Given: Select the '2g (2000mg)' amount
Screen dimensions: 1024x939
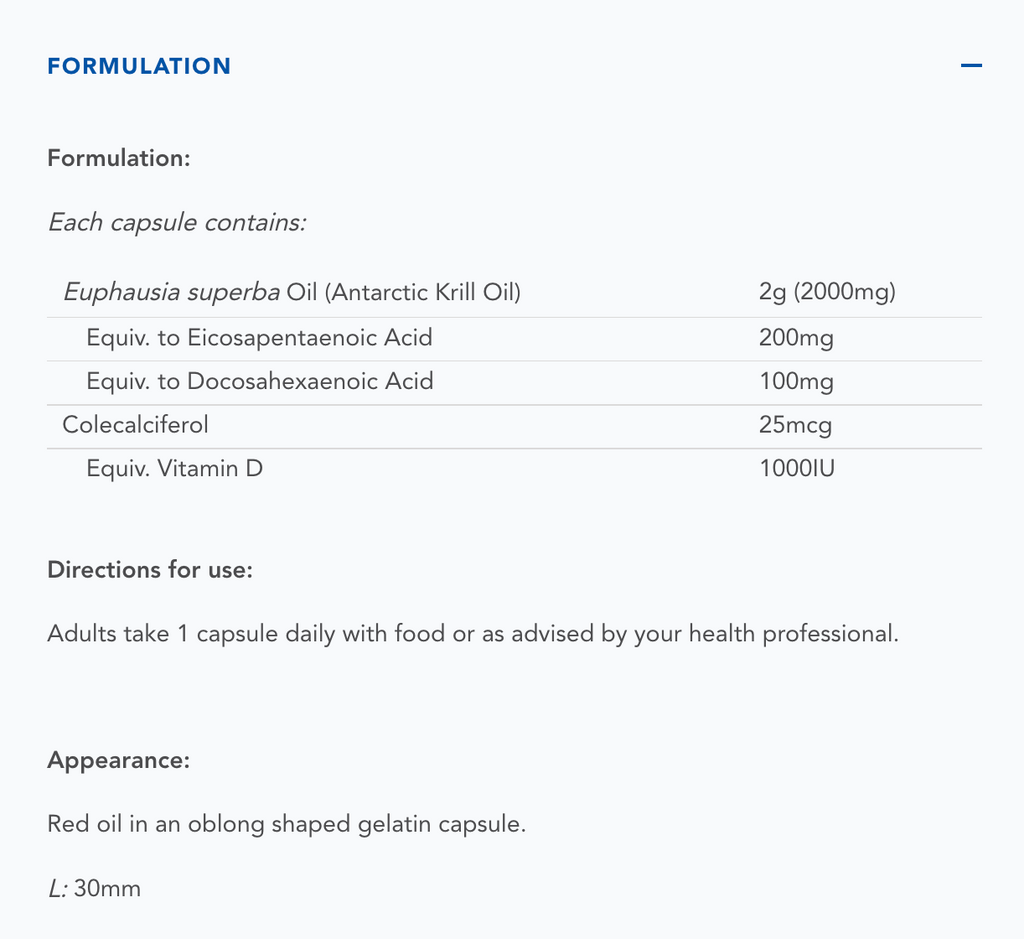Looking at the screenshot, I should click(827, 293).
